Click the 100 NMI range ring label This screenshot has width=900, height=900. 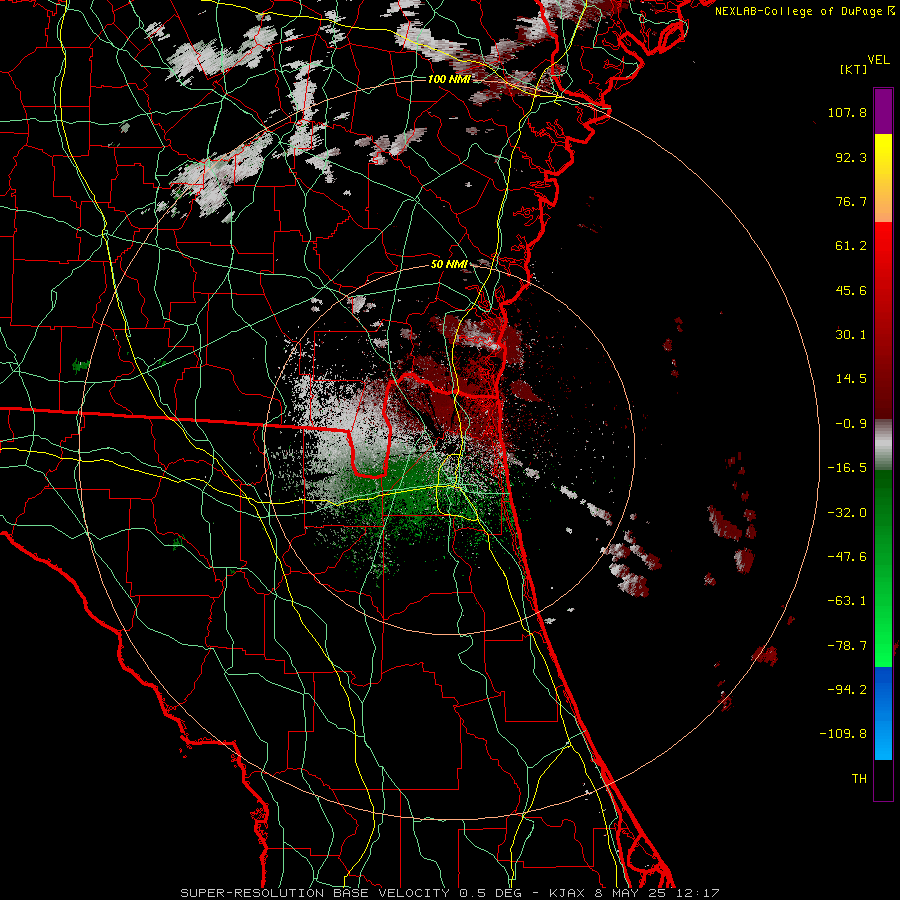click(x=449, y=79)
